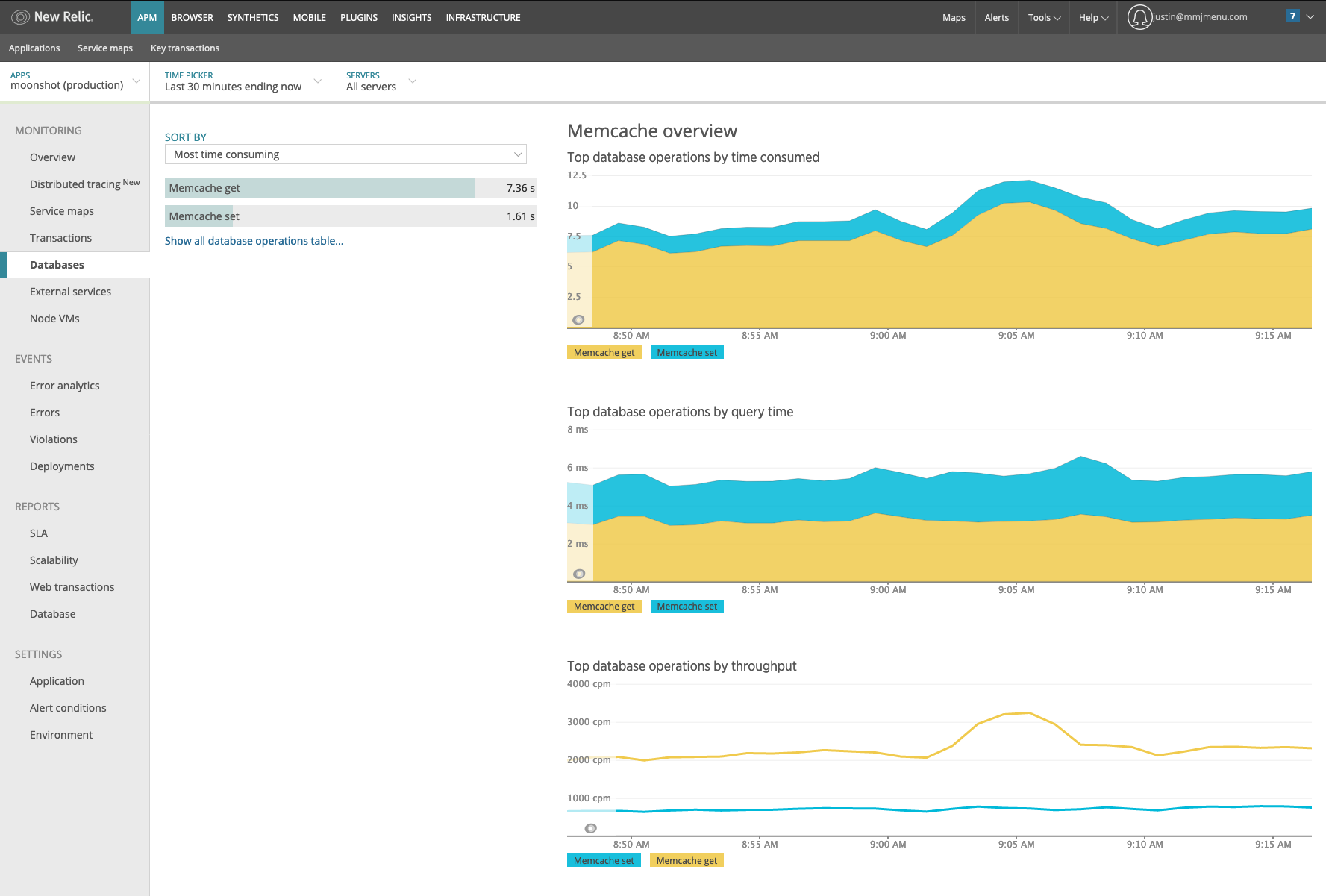Open the Database report

[x=52, y=614]
